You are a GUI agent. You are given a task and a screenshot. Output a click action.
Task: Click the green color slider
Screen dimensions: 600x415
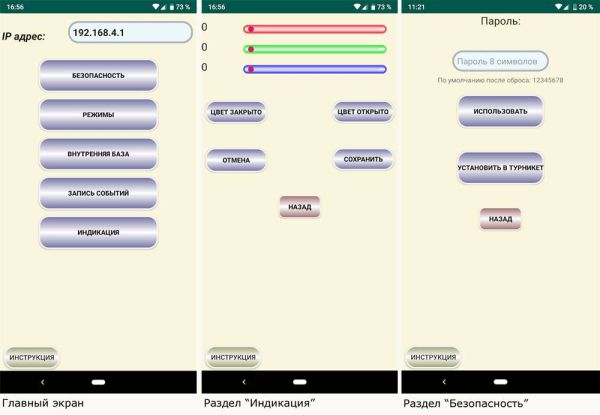[x=315, y=49]
